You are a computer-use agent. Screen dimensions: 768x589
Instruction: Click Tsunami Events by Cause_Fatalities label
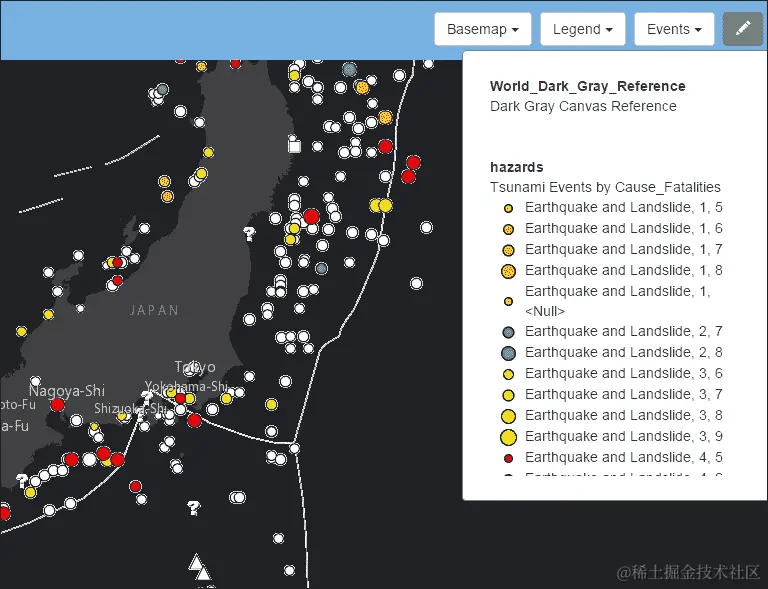(605, 187)
